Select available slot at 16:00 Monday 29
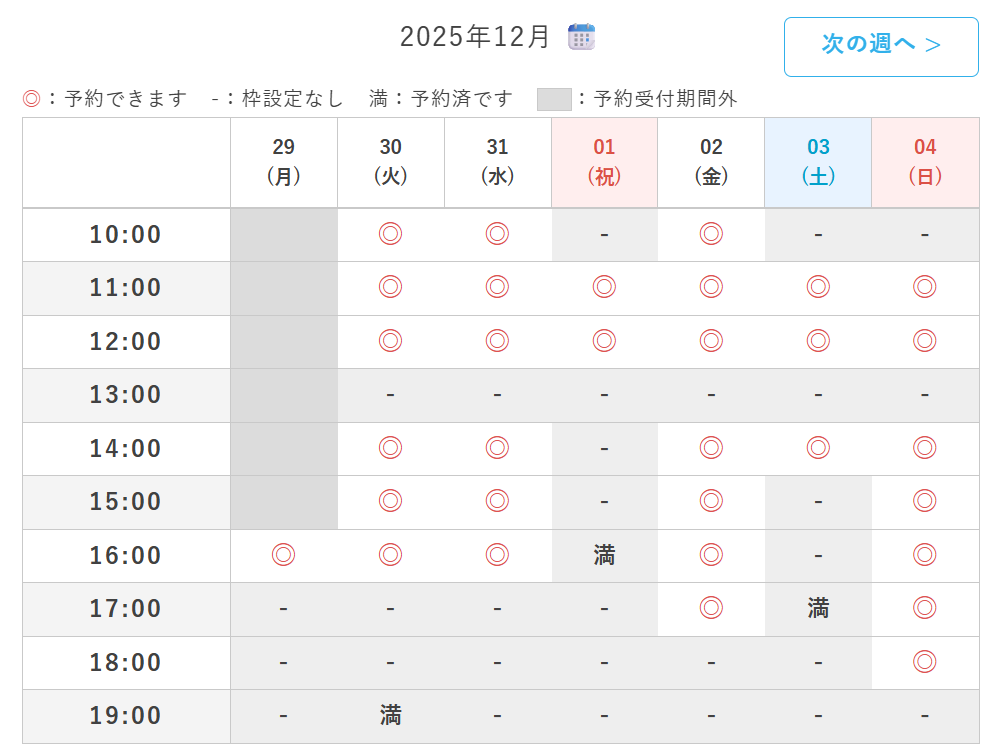The width and height of the screenshot is (1002, 754). pos(284,555)
